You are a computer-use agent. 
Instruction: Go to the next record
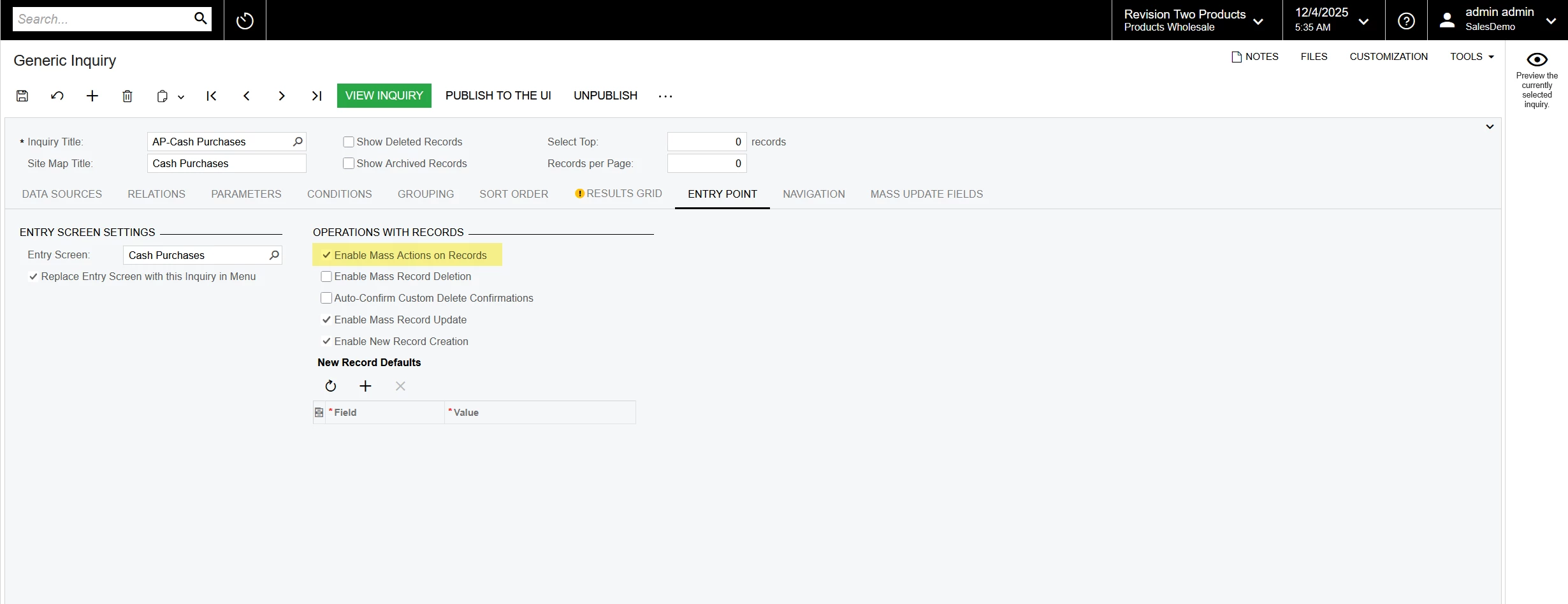(282, 96)
